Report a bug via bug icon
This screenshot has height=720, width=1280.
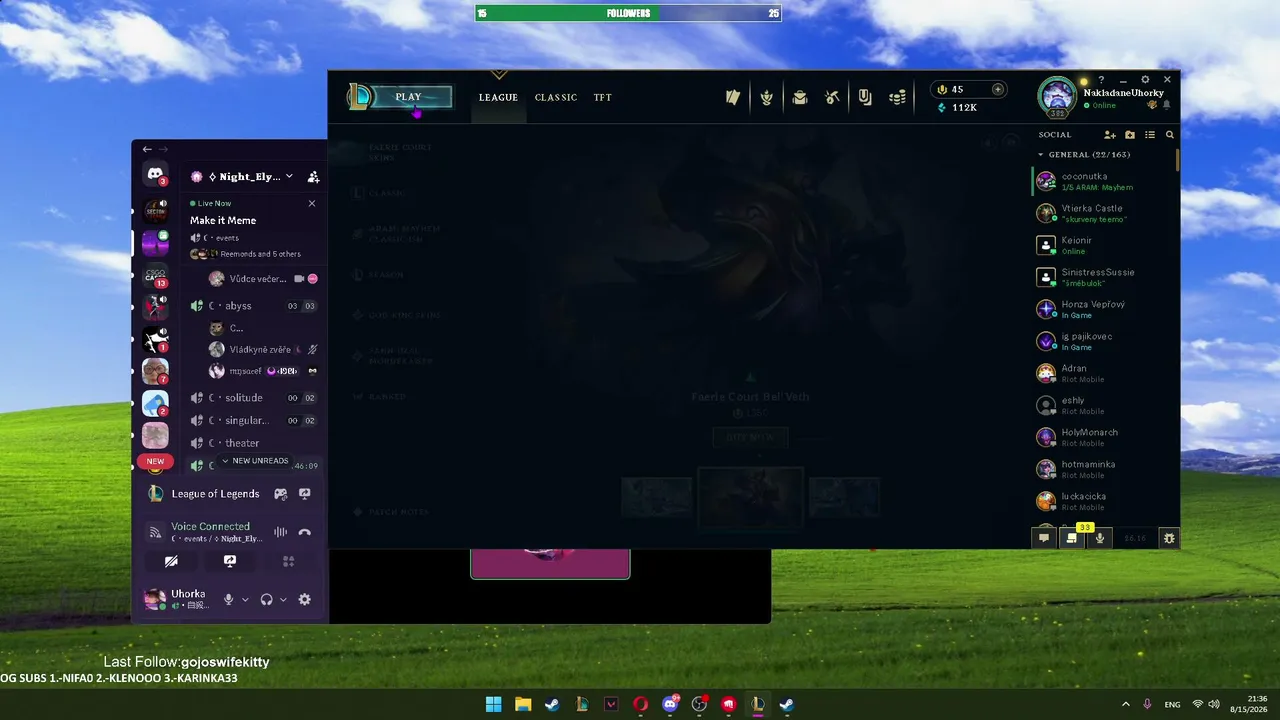point(1169,538)
